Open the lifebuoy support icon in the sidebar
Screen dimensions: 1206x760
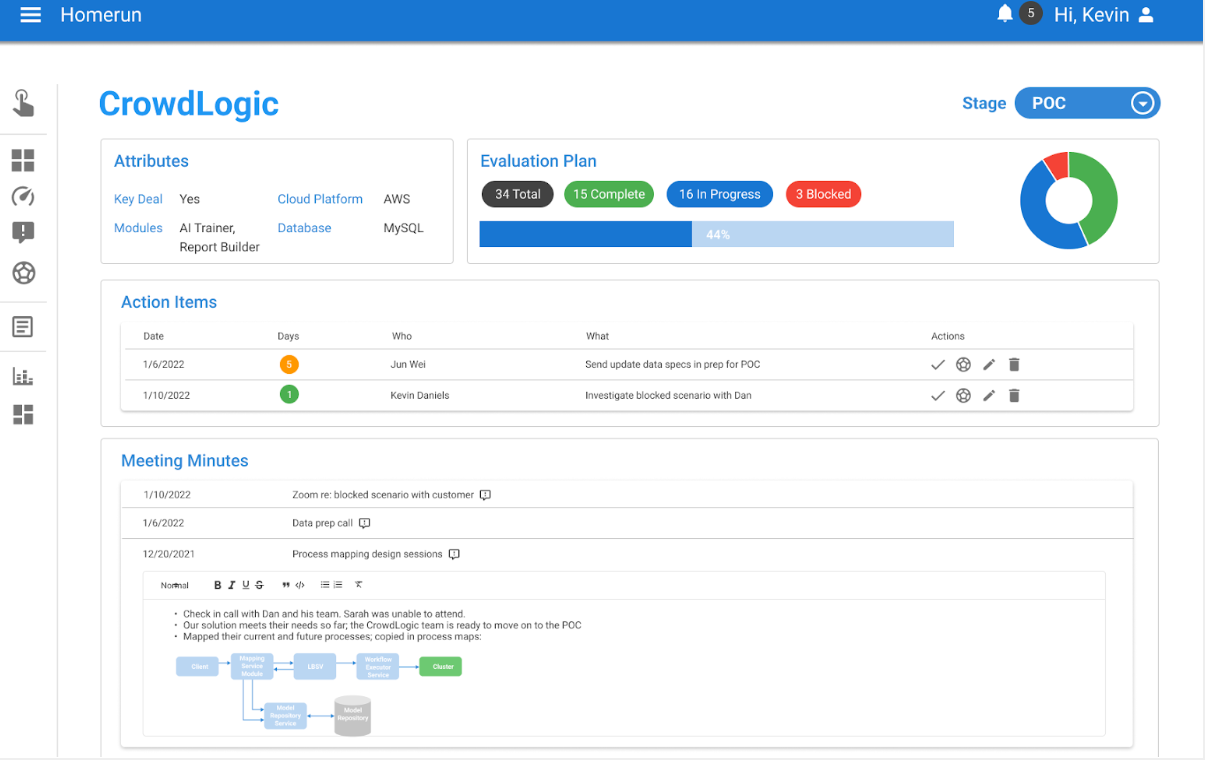23,272
